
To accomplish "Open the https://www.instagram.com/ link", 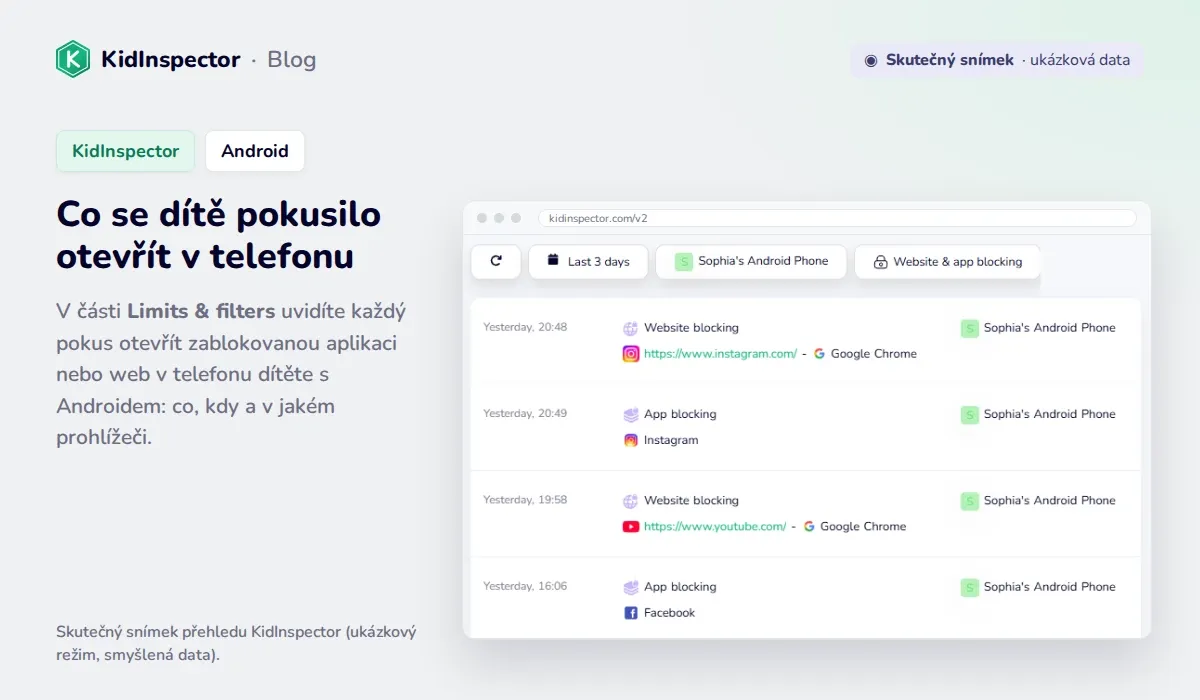I will point(720,353).
